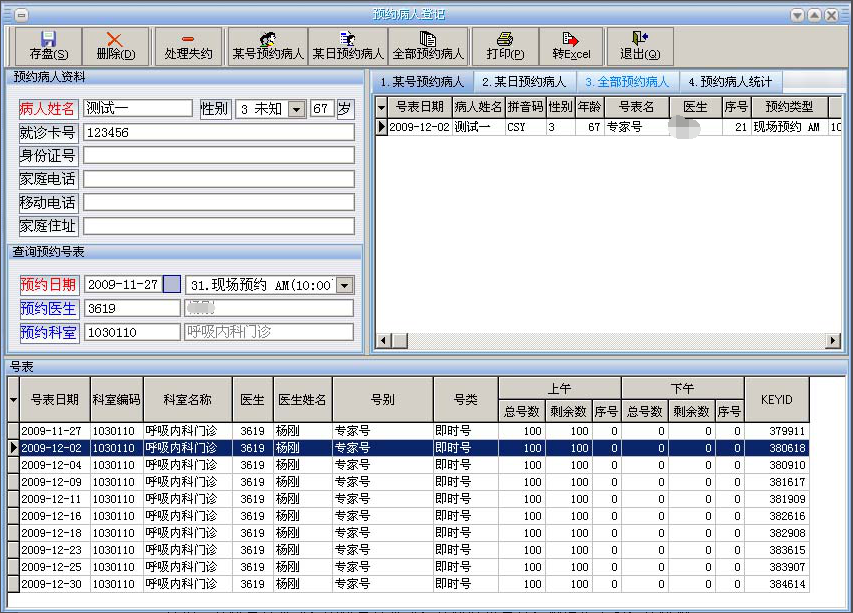Delete the appointment using 删除(D)
The image size is (853, 613).
click(115, 46)
